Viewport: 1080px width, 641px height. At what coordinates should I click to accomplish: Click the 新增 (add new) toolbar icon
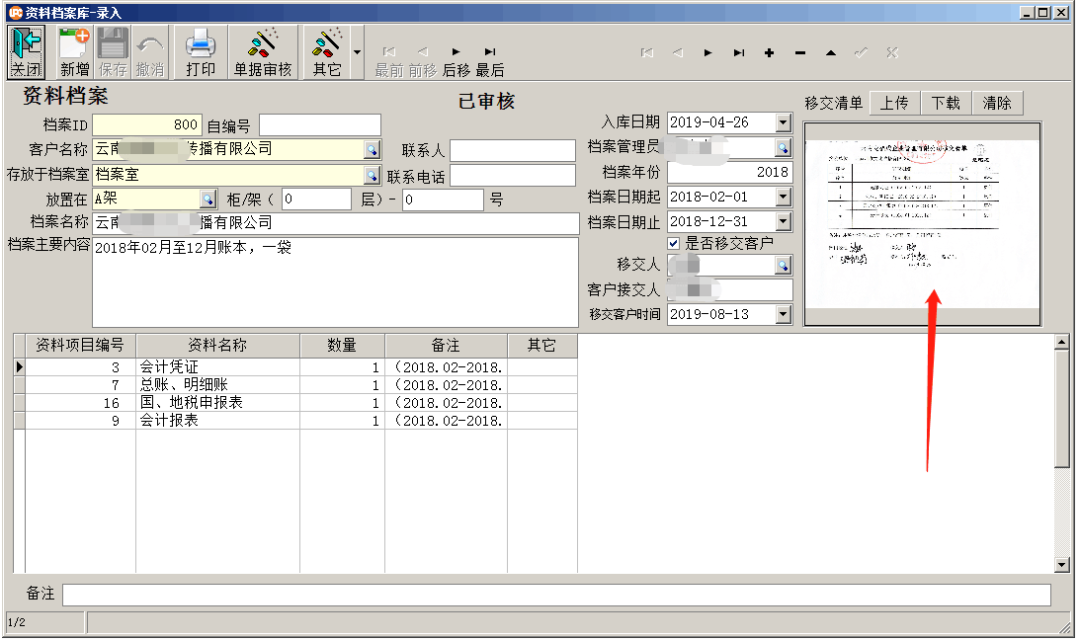(74, 52)
